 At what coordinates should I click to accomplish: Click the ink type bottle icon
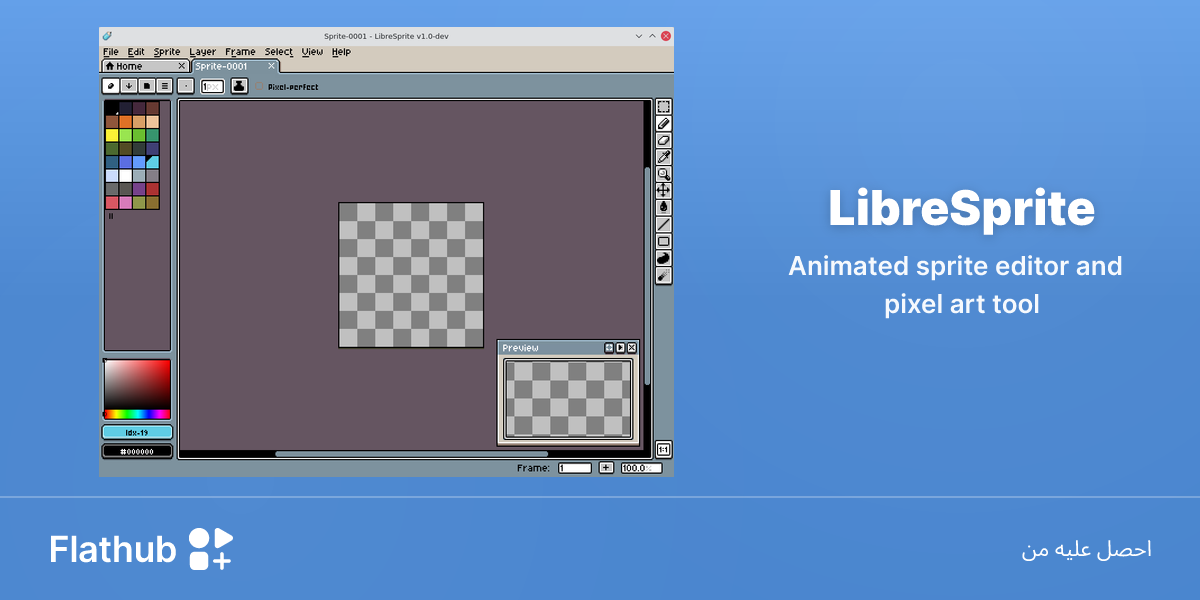(x=239, y=86)
